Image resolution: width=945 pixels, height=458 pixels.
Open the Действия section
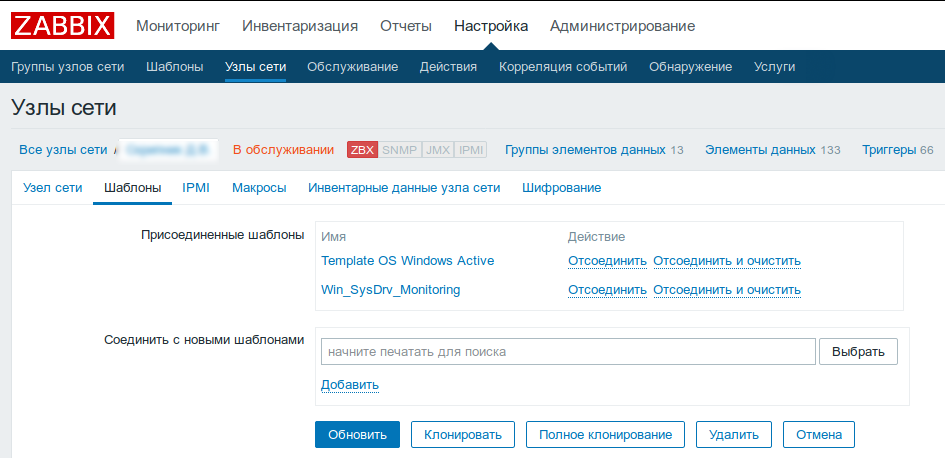(x=448, y=67)
